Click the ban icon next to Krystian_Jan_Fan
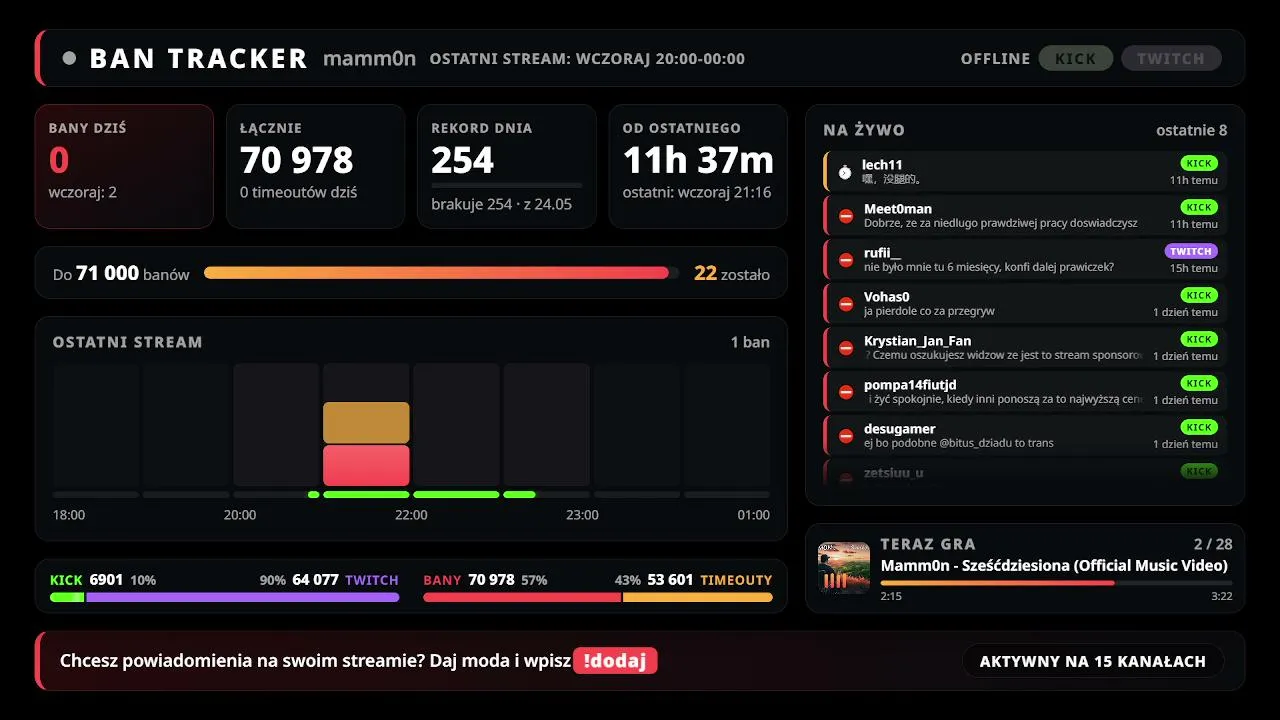The width and height of the screenshot is (1280, 720). (x=846, y=348)
